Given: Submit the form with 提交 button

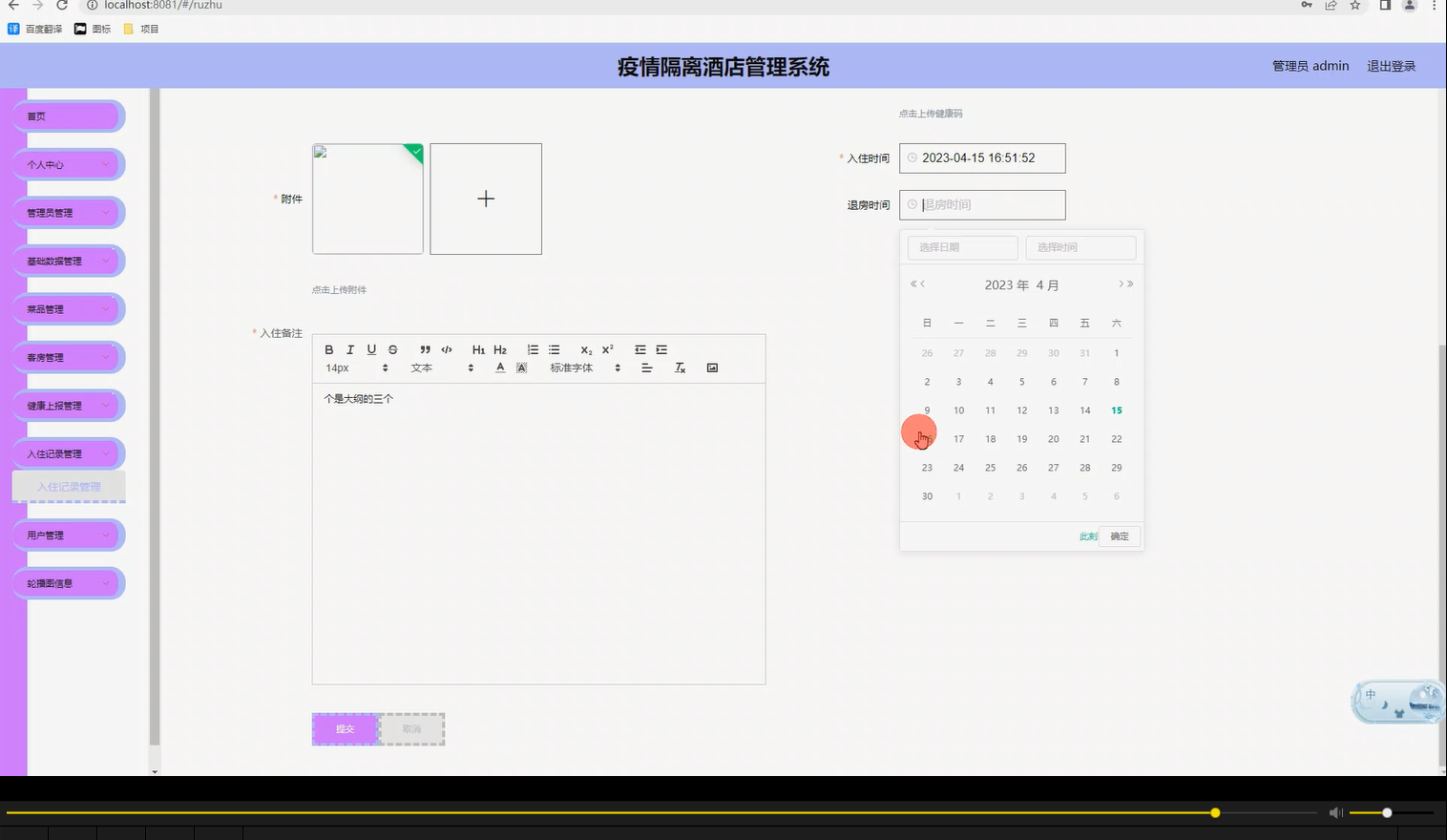Looking at the screenshot, I should tap(345, 728).
